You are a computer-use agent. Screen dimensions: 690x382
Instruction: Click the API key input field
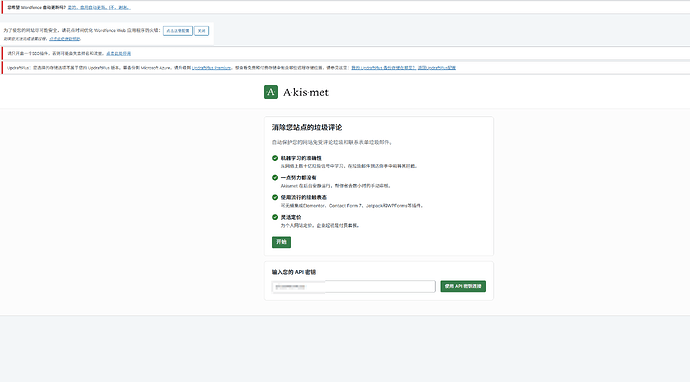353,286
